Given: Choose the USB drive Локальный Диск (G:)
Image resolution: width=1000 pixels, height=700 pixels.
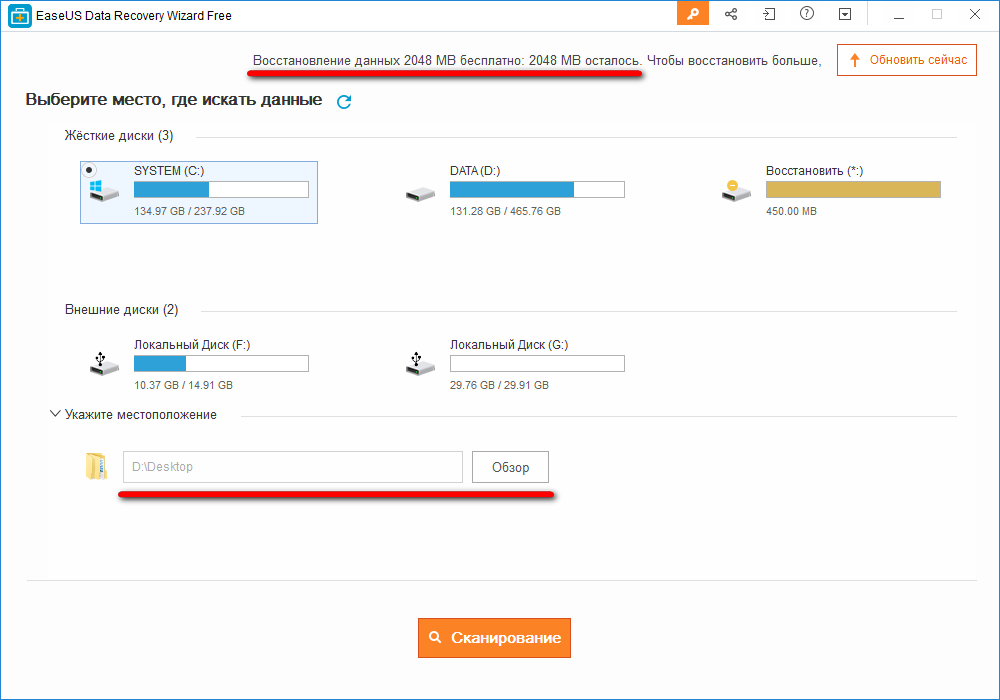Looking at the screenshot, I should pos(420,363).
